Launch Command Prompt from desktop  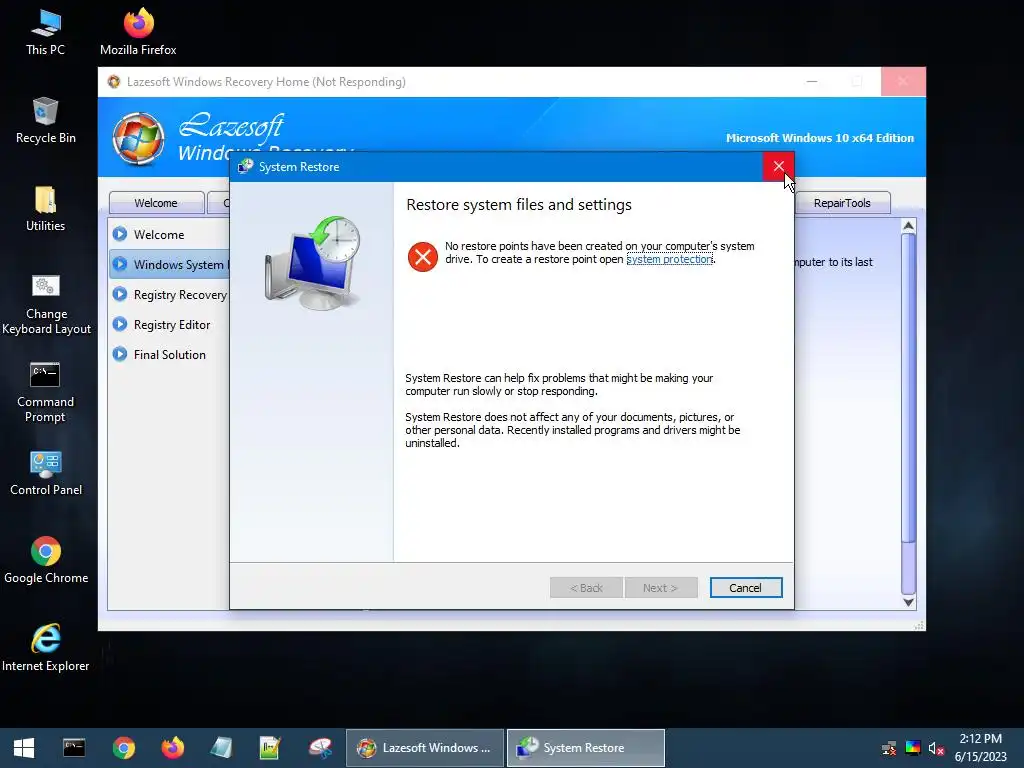[45, 392]
